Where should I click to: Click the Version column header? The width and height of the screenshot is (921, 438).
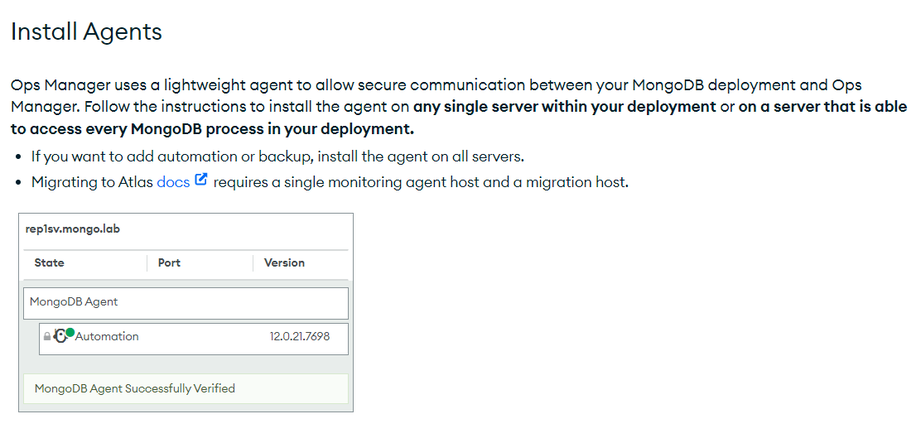[284, 262]
